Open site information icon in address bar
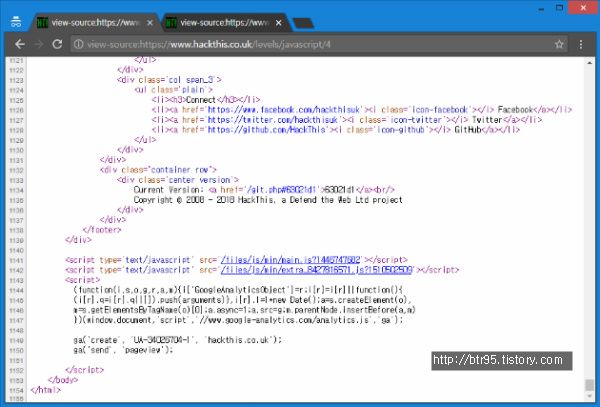This screenshot has height=407, width=600. coord(78,44)
